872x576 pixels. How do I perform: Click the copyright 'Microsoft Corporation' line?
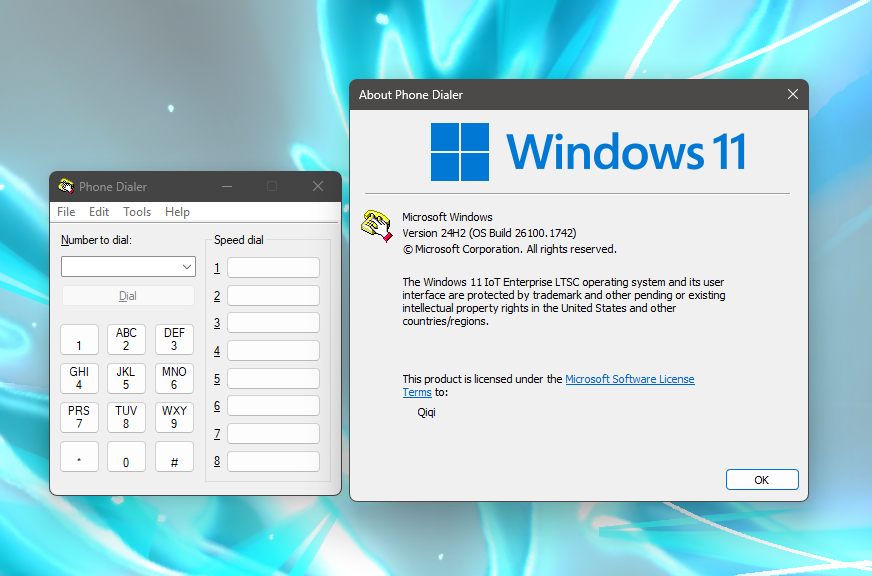pyautogui.click(x=510, y=249)
